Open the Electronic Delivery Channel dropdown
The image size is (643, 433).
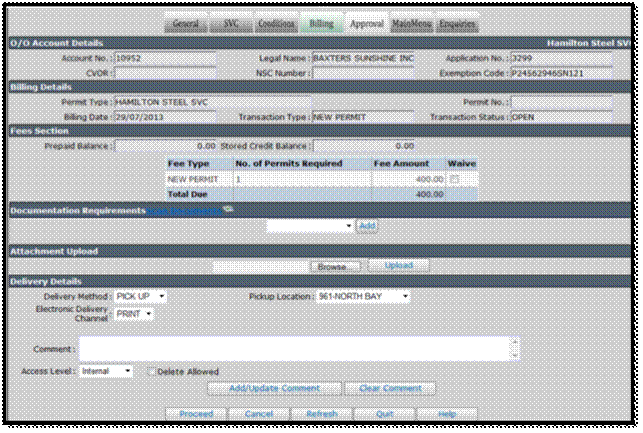click(133, 314)
